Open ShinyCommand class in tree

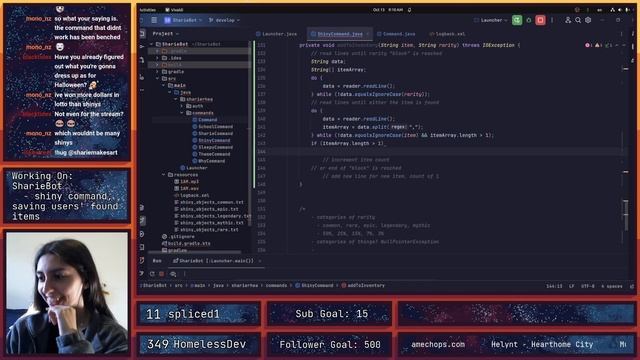pos(211,140)
